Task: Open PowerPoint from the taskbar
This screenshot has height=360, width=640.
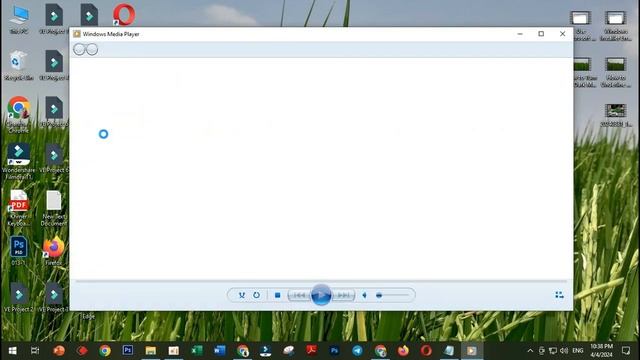Action: coord(59,351)
